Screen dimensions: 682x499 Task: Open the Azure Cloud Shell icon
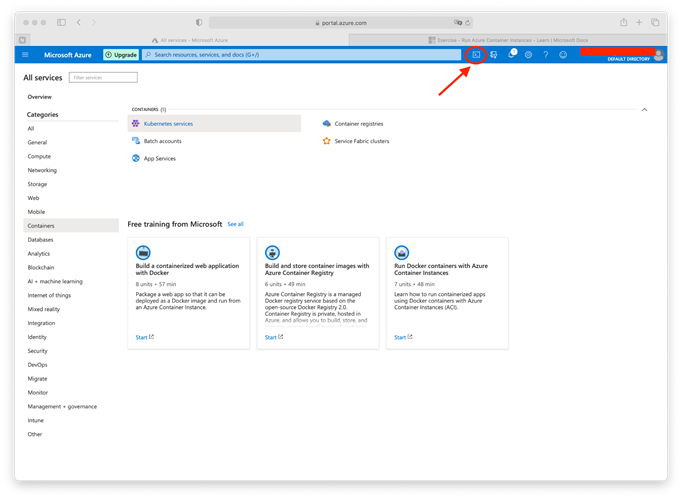click(x=476, y=55)
